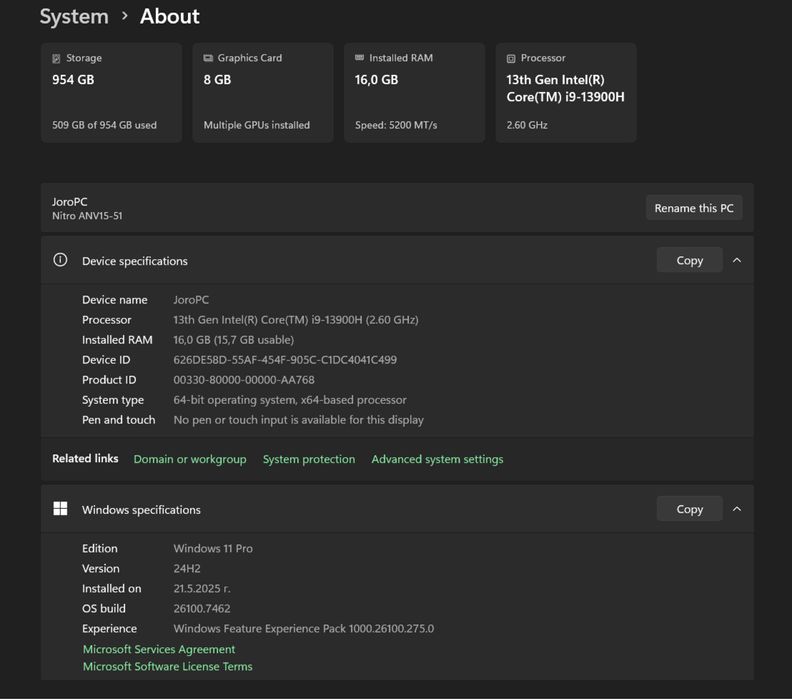The height and width of the screenshot is (699, 792).
Task: Click the Windows logo icon
Action: pos(60,509)
